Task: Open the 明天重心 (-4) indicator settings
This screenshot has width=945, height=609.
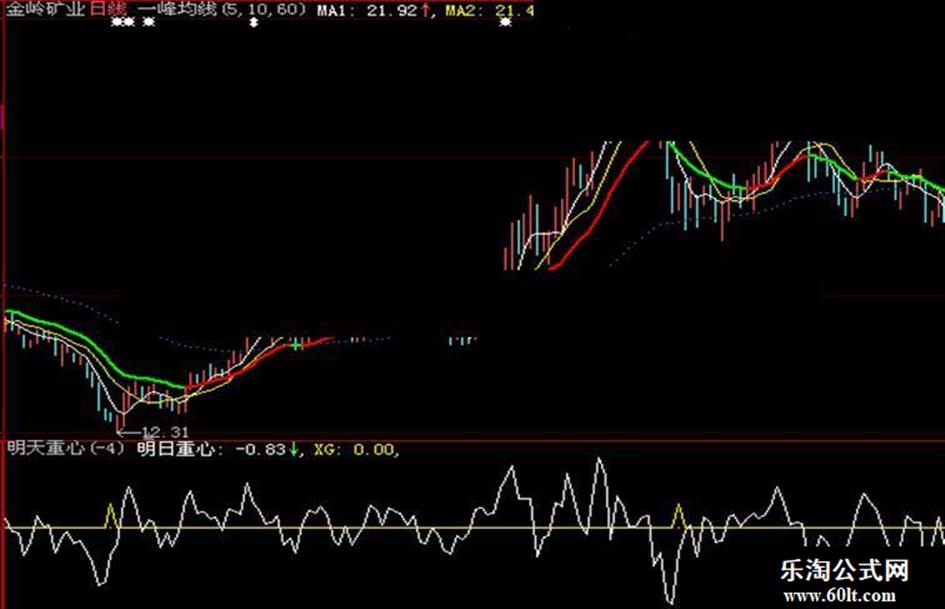Action: pyautogui.click(x=66, y=449)
